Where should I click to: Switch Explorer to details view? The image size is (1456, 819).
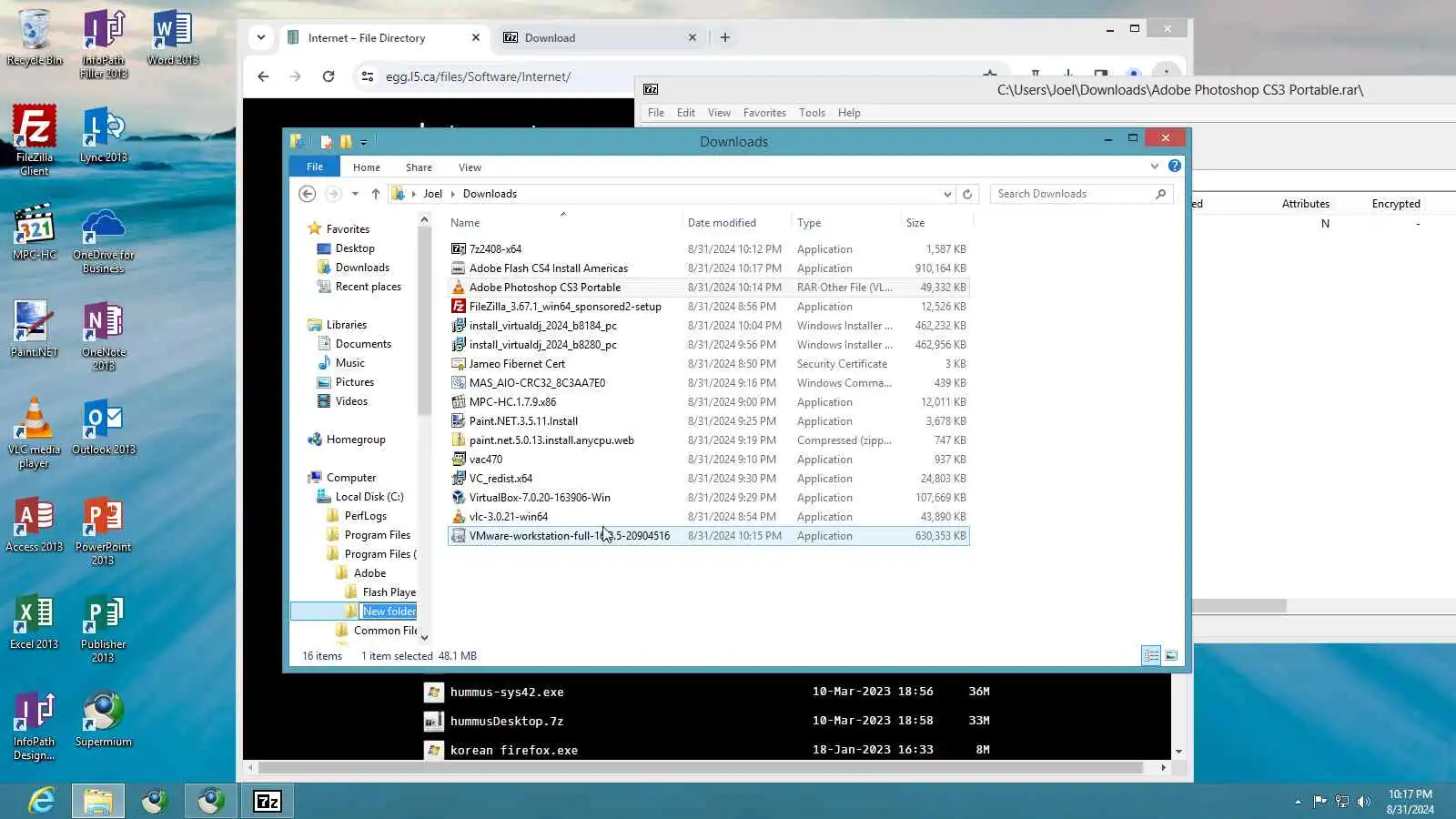tap(1151, 655)
